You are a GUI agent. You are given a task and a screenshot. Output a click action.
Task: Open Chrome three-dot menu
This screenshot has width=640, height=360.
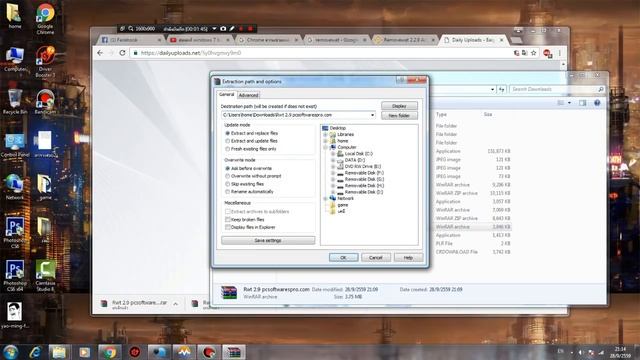(x=560, y=53)
